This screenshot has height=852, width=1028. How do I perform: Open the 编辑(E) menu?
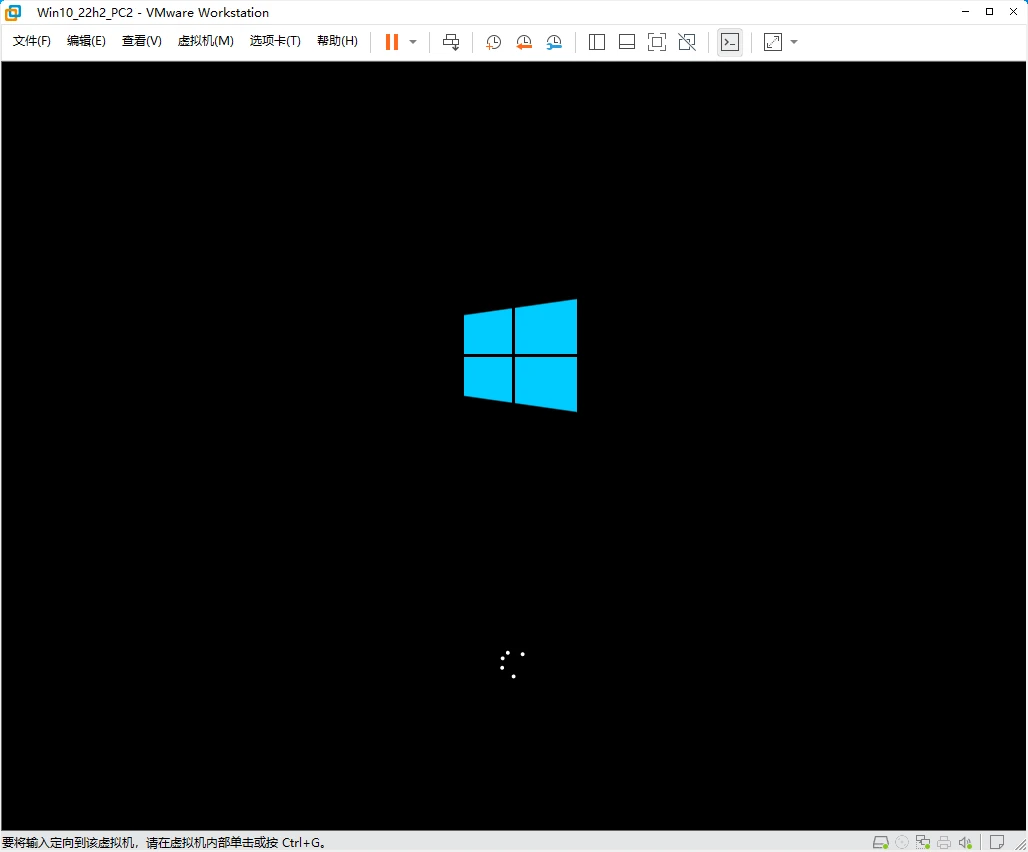(86, 41)
